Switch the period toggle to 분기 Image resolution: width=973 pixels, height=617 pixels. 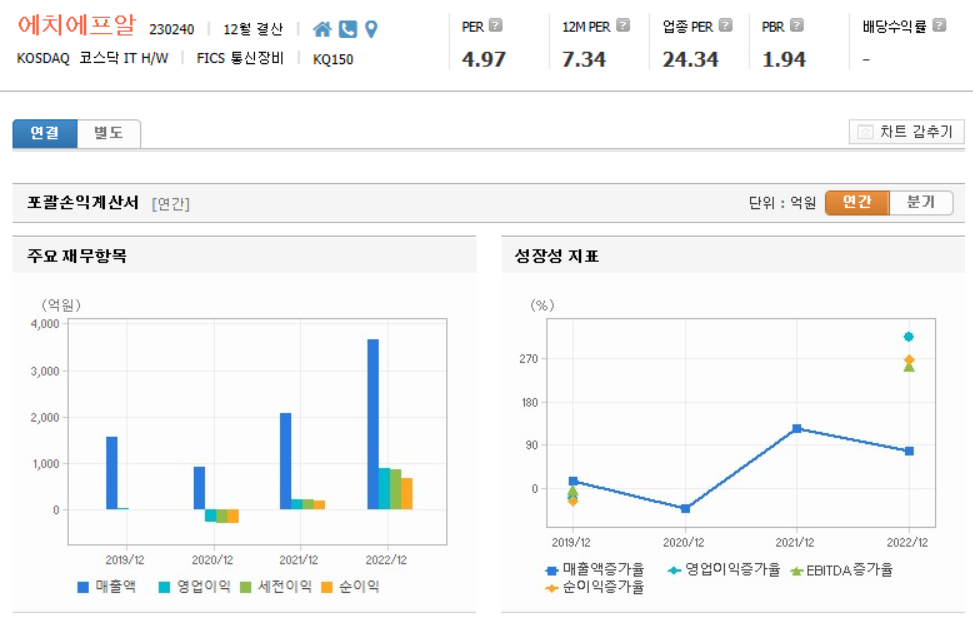(920, 202)
